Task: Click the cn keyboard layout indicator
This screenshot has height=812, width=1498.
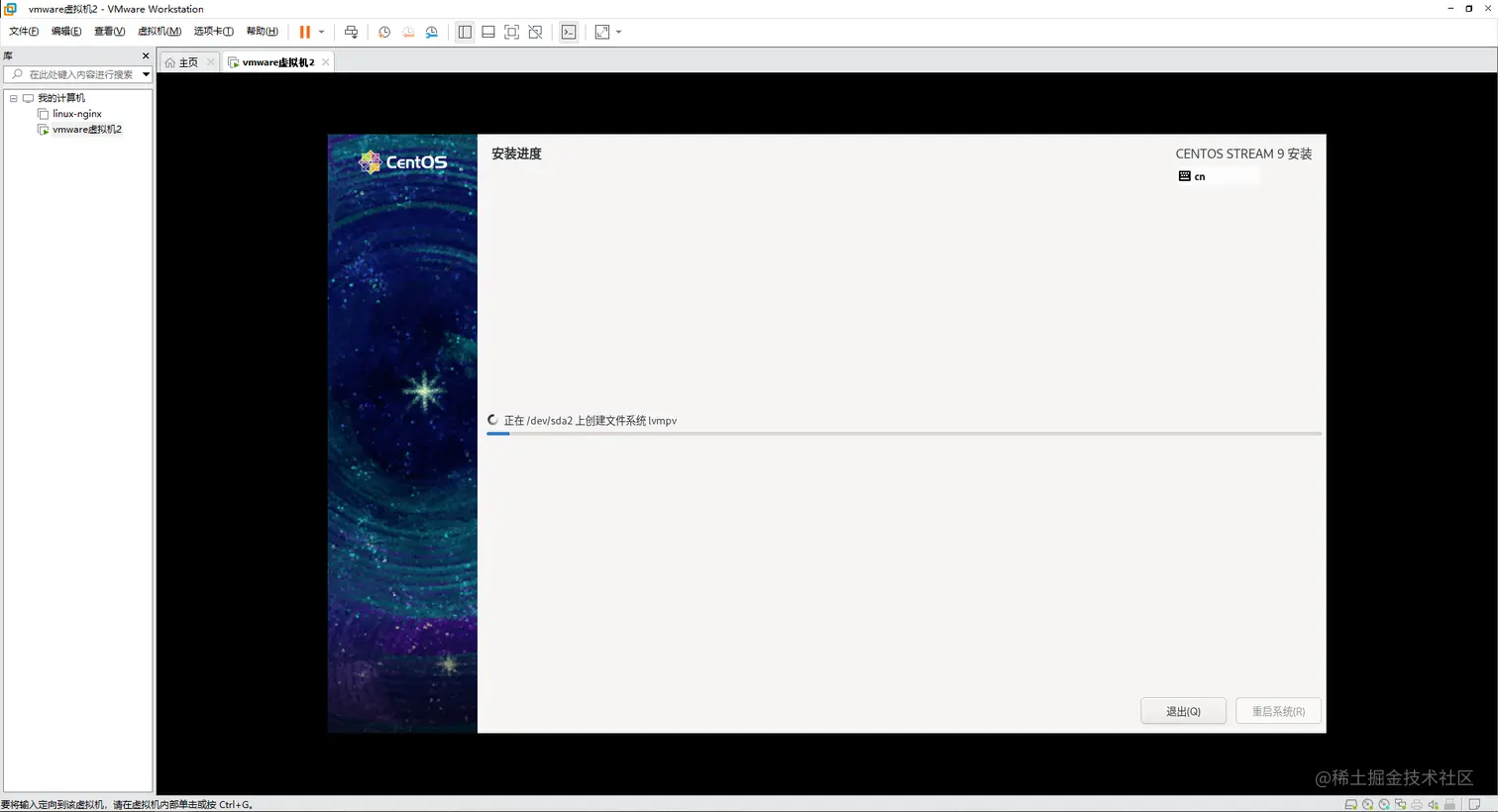Action: pyautogui.click(x=1219, y=176)
